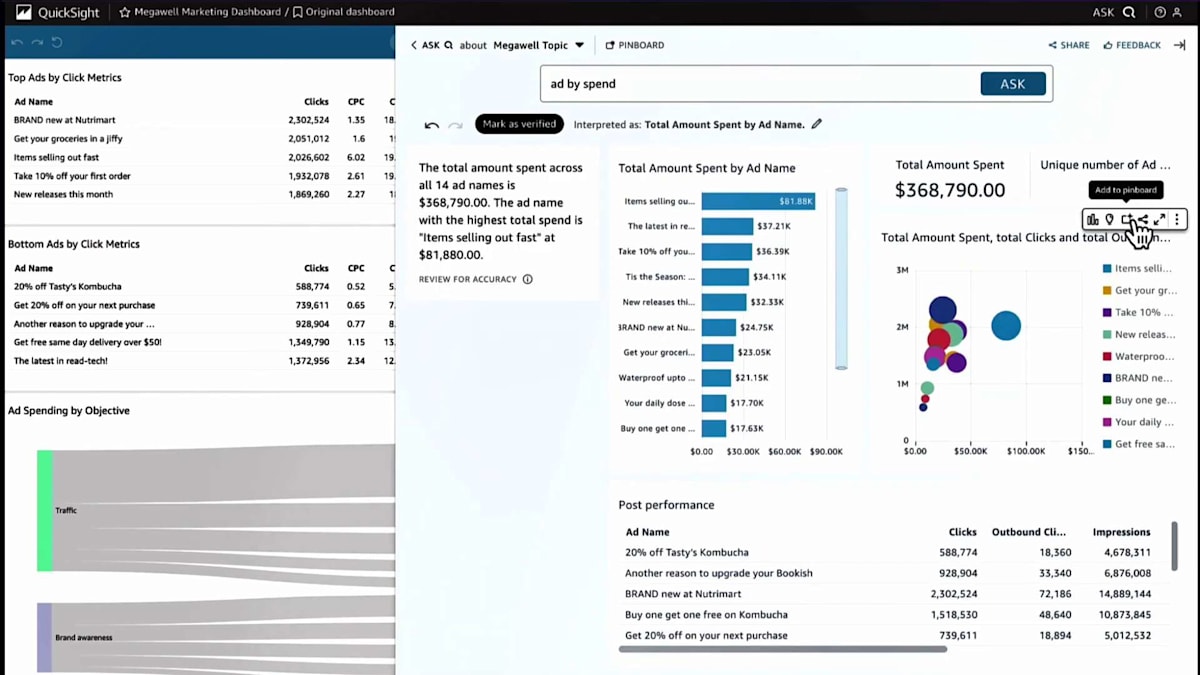Redo in the dashboard toolbar
The image size is (1200, 675).
point(37,42)
